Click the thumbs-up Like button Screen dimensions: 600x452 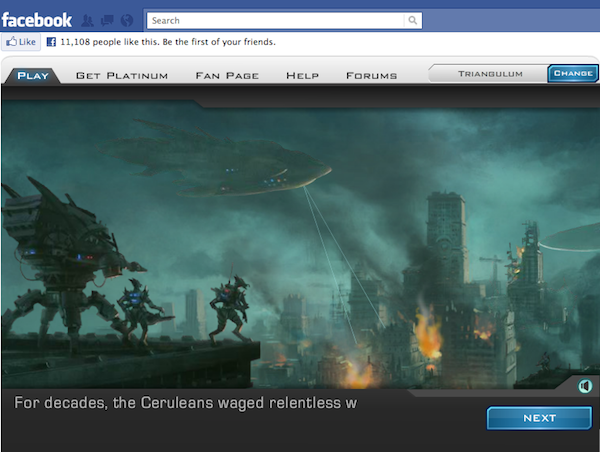[x=21, y=42]
